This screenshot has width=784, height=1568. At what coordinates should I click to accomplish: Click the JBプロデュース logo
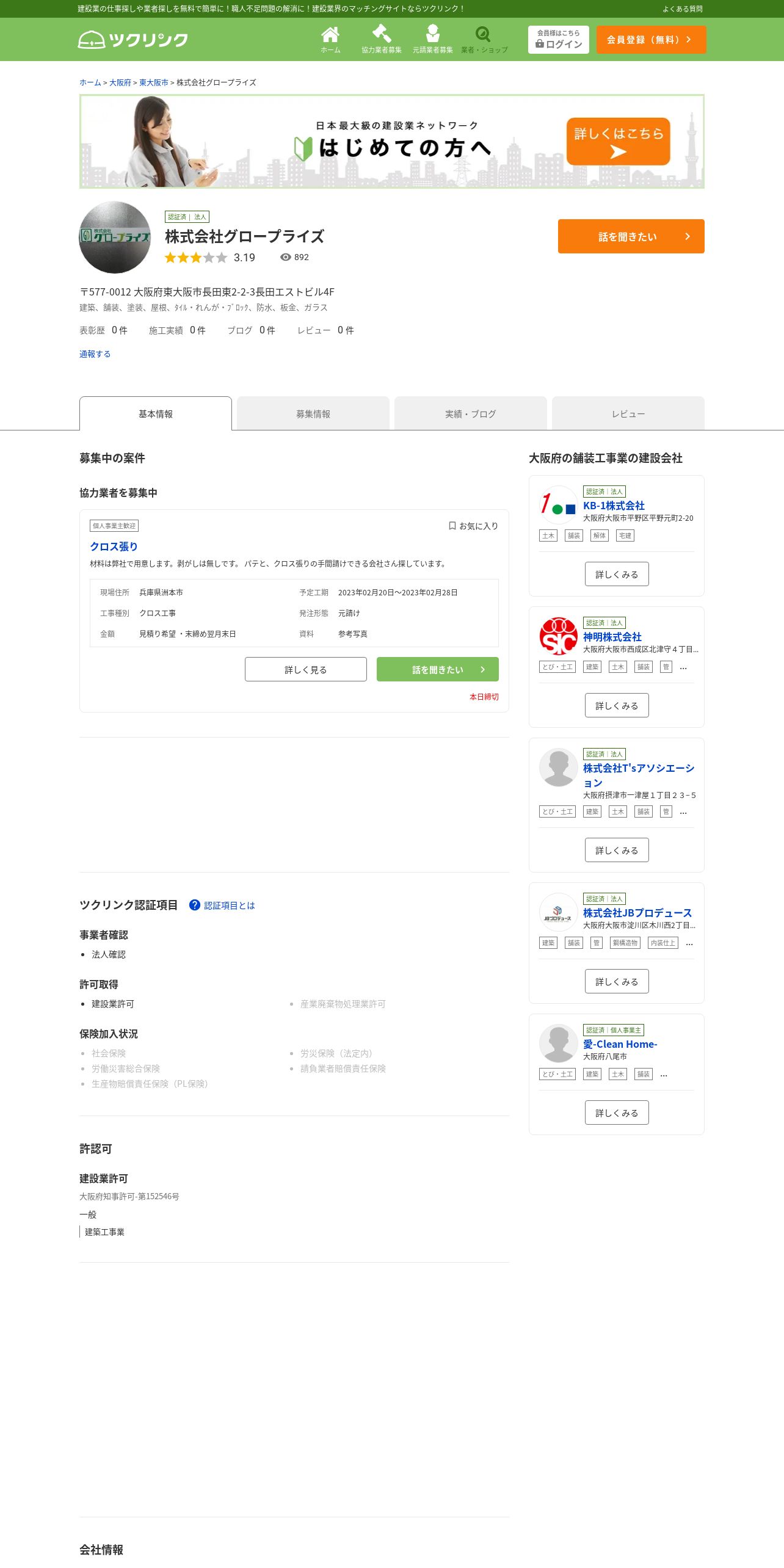(x=559, y=912)
